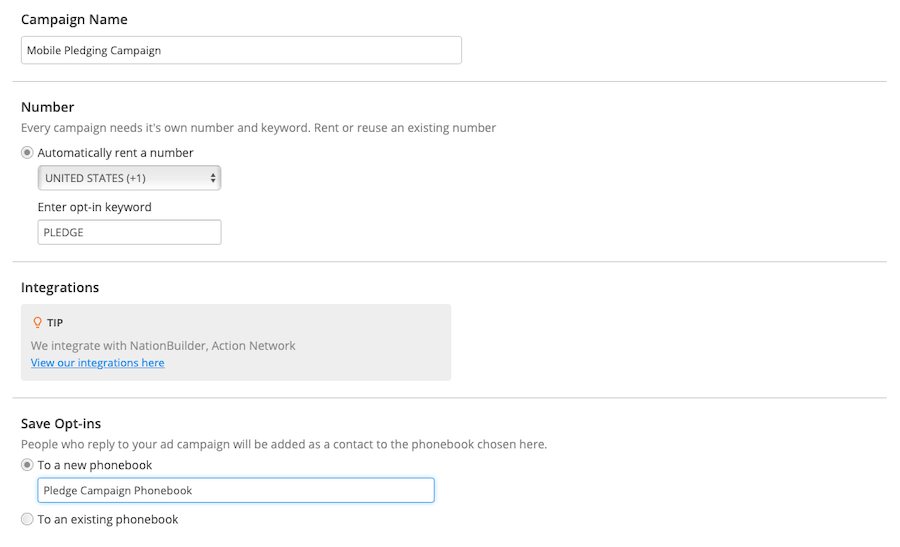The width and height of the screenshot is (900, 547).
Task: Click the Number section heading
Action: click(48, 107)
